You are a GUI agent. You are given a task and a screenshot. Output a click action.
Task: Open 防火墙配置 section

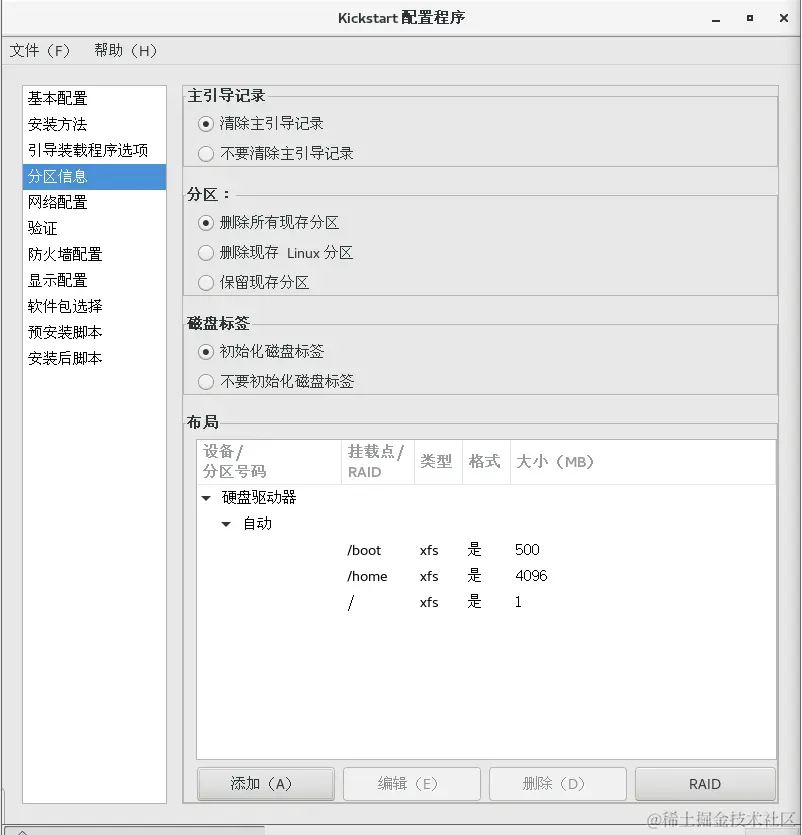[94, 255]
